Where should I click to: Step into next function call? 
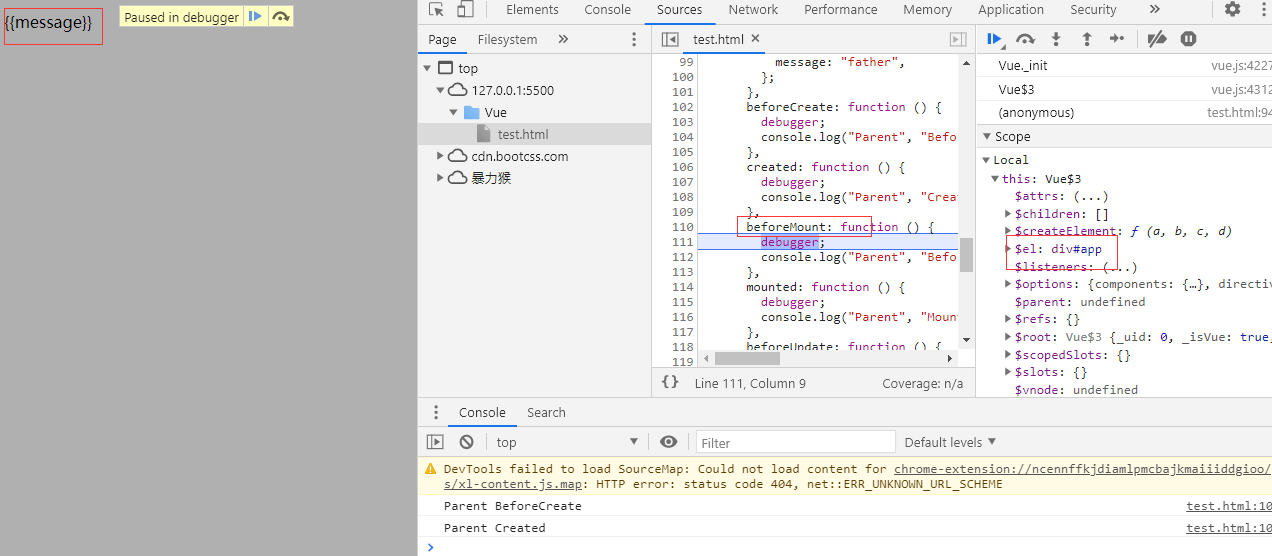(1055, 39)
